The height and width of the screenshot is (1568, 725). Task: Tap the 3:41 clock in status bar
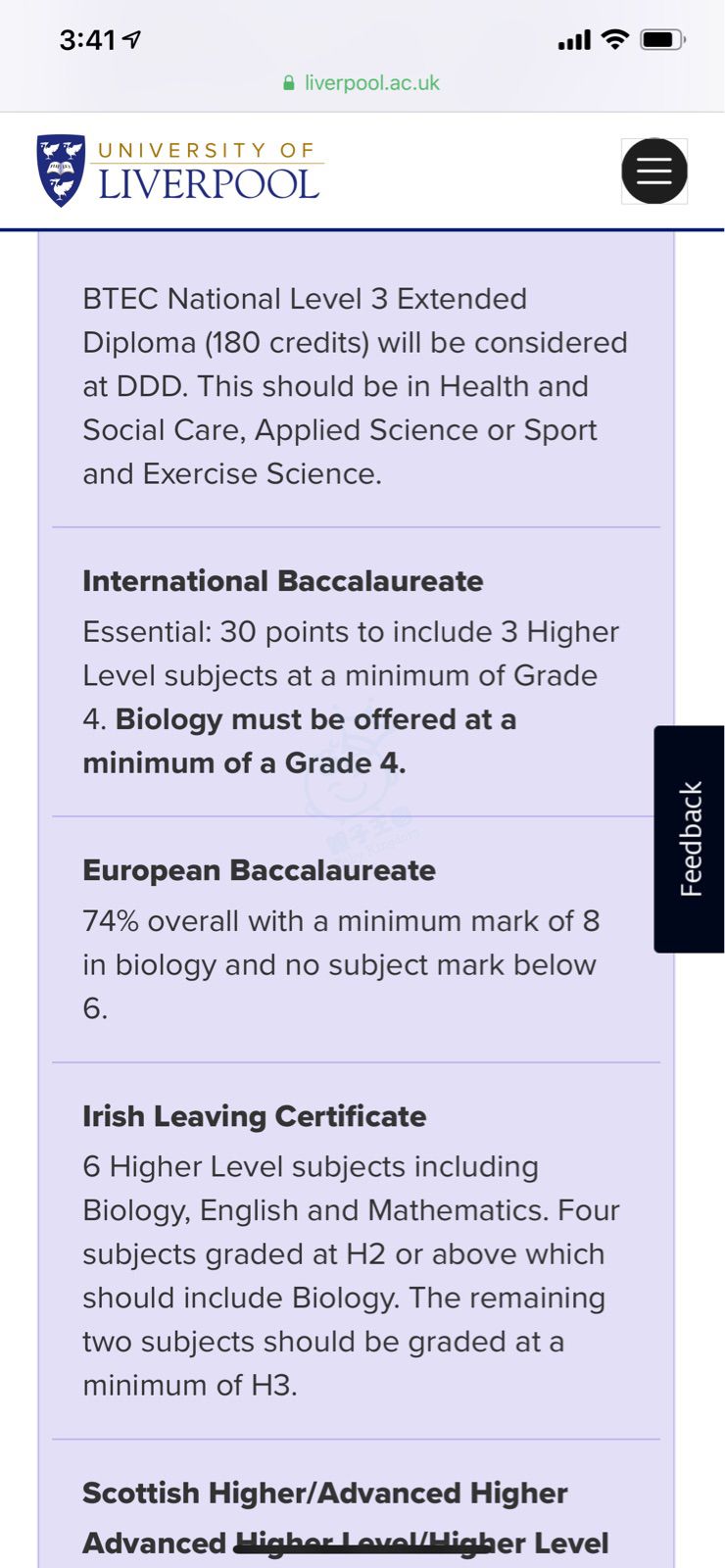click(87, 40)
